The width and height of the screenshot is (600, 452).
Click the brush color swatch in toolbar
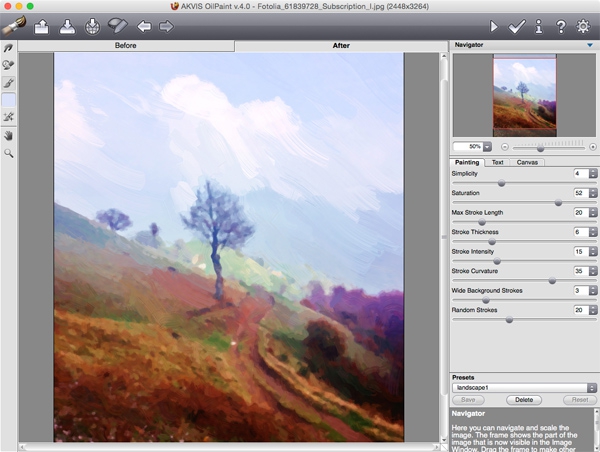pyautogui.click(x=8, y=100)
